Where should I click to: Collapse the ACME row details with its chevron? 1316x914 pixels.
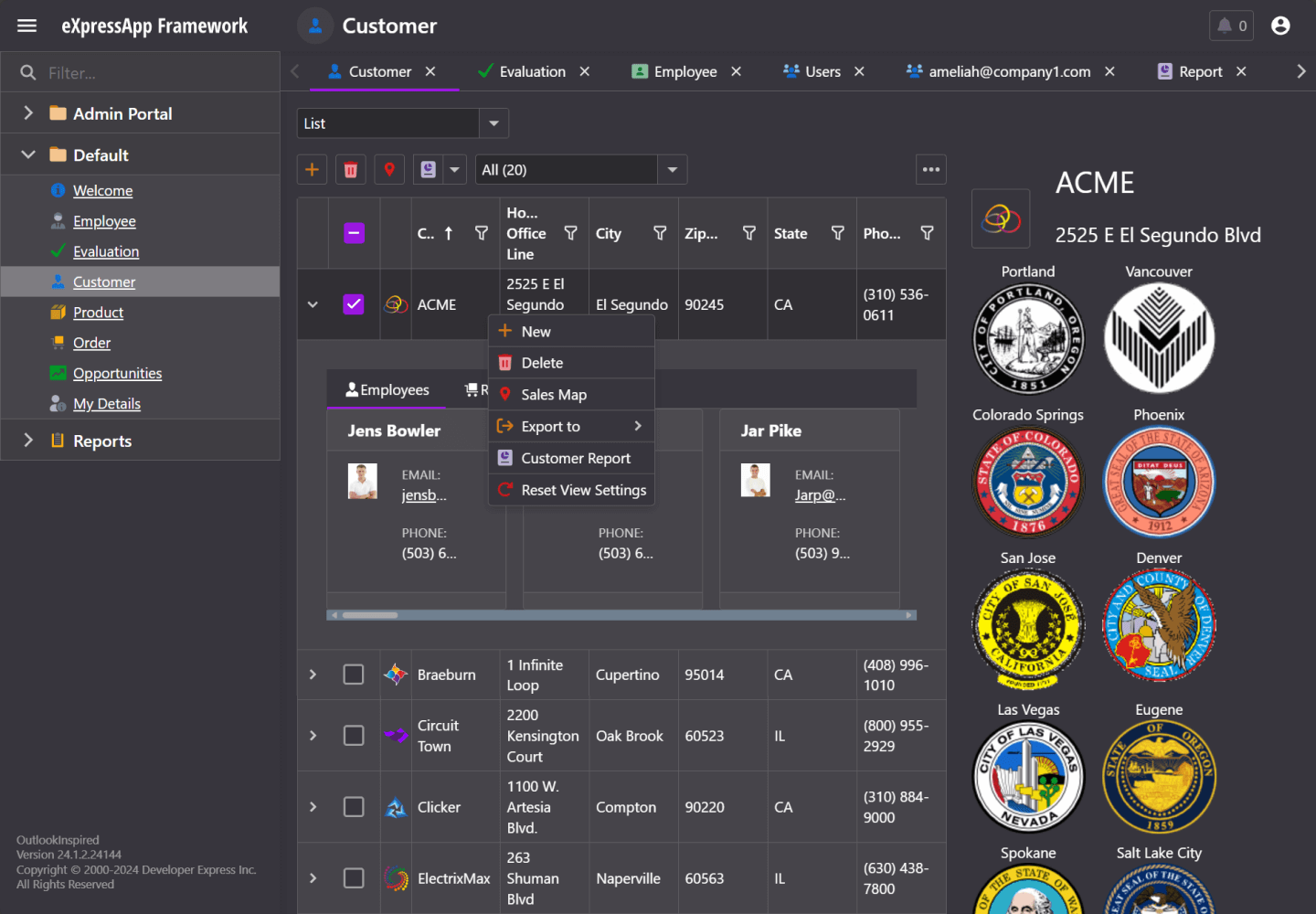[x=313, y=303]
